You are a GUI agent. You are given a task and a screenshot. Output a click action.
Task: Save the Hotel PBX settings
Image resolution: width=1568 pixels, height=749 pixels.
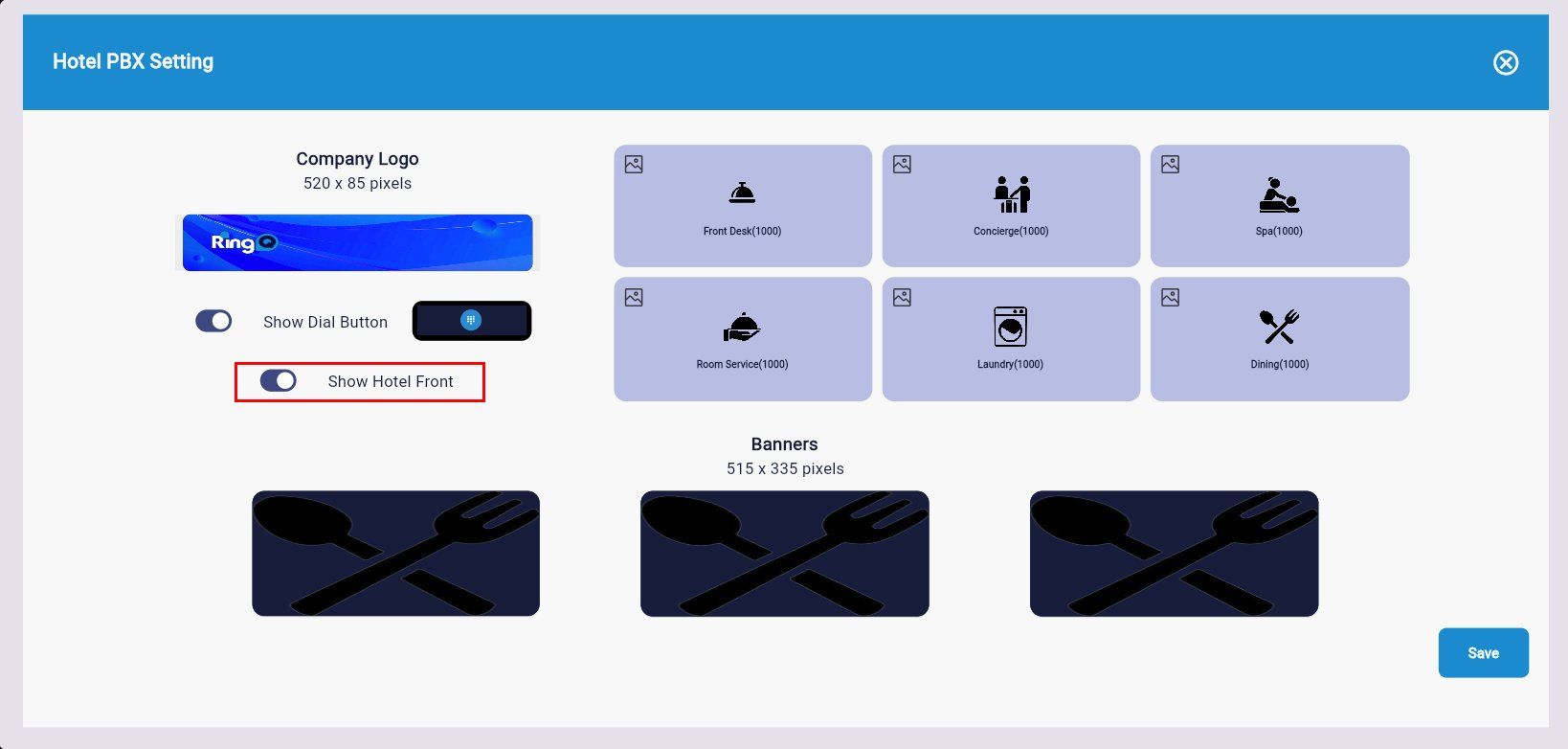(x=1483, y=653)
